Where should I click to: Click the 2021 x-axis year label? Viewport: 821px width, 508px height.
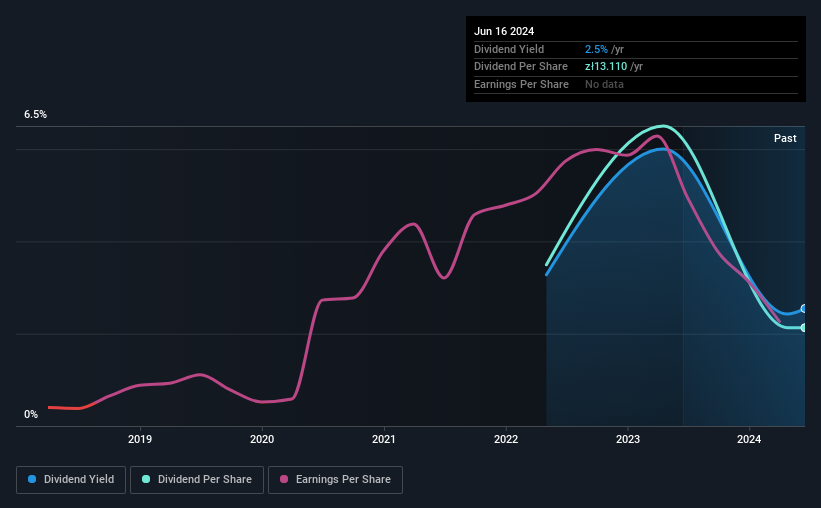tap(384, 439)
